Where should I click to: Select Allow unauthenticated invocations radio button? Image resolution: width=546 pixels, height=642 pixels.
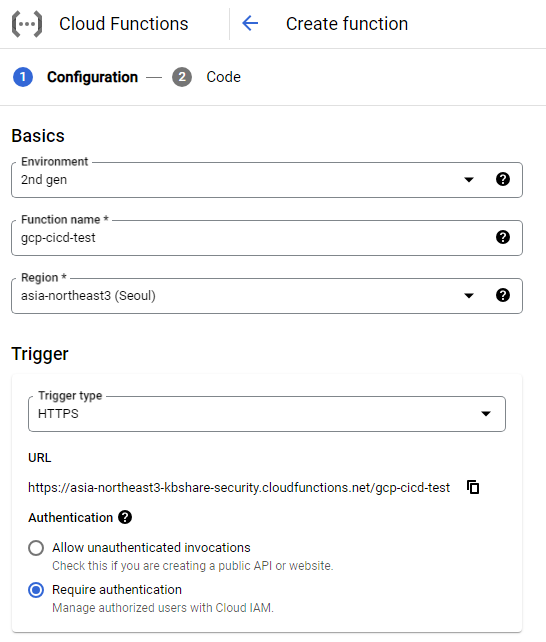[x=36, y=548]
